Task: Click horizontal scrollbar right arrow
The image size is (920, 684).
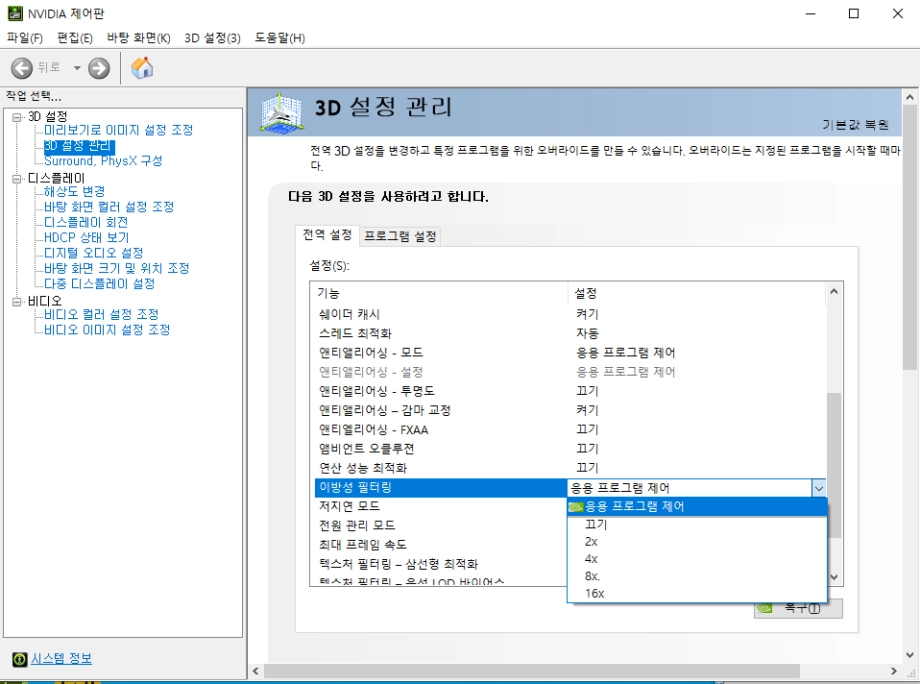Action: point(894,671)
